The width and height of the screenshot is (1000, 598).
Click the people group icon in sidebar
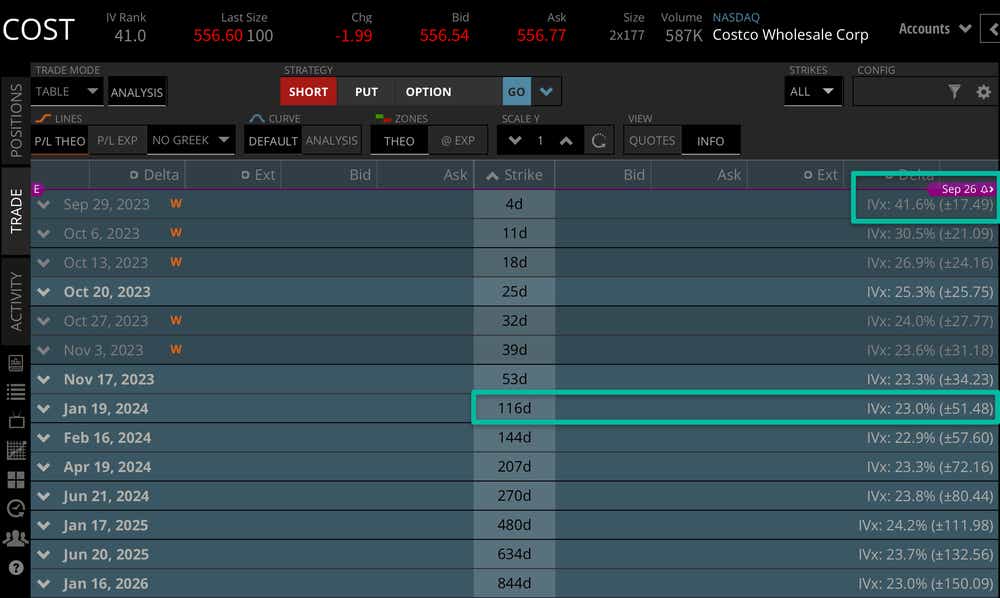pos(15,538)
